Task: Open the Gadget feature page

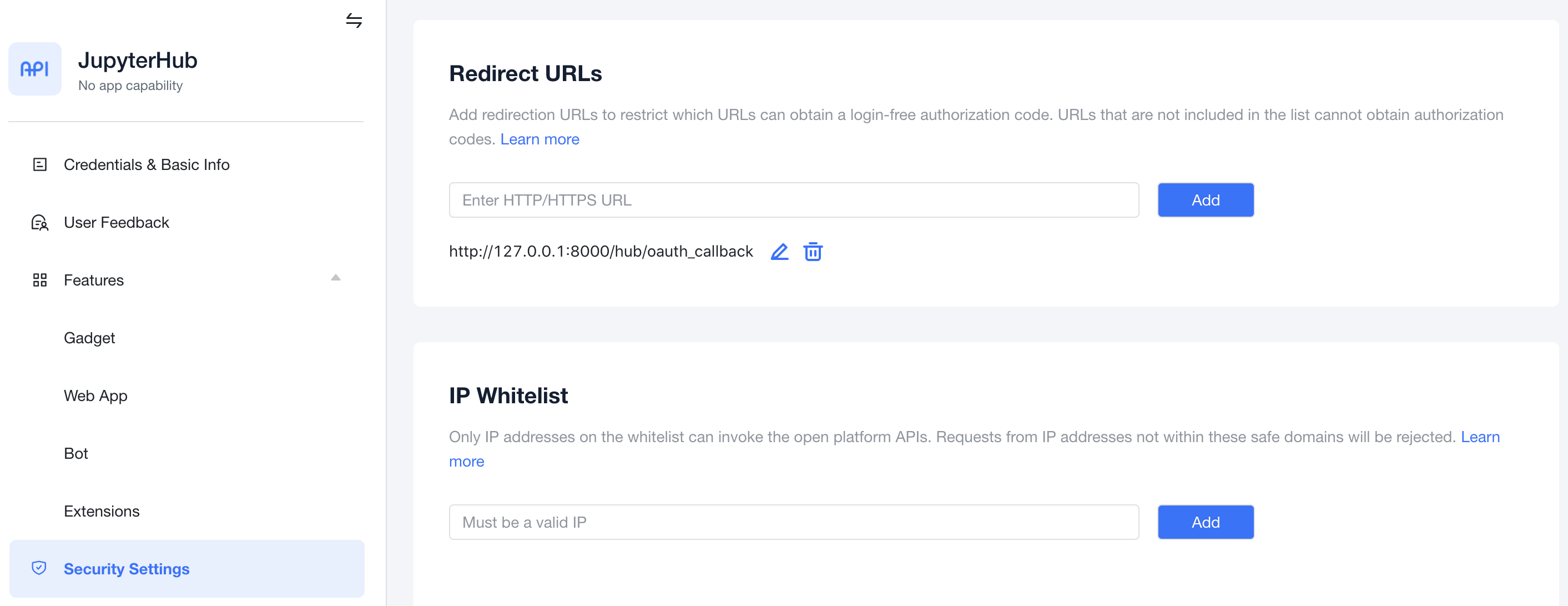Action: pos(89,337)
